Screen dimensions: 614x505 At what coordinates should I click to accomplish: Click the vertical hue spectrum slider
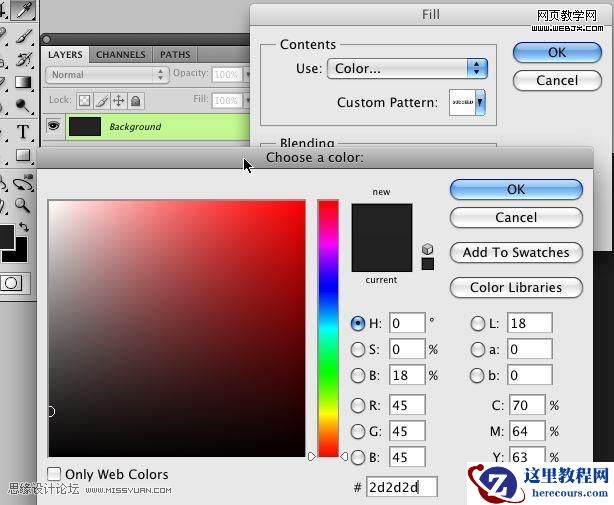coord(328,328)
